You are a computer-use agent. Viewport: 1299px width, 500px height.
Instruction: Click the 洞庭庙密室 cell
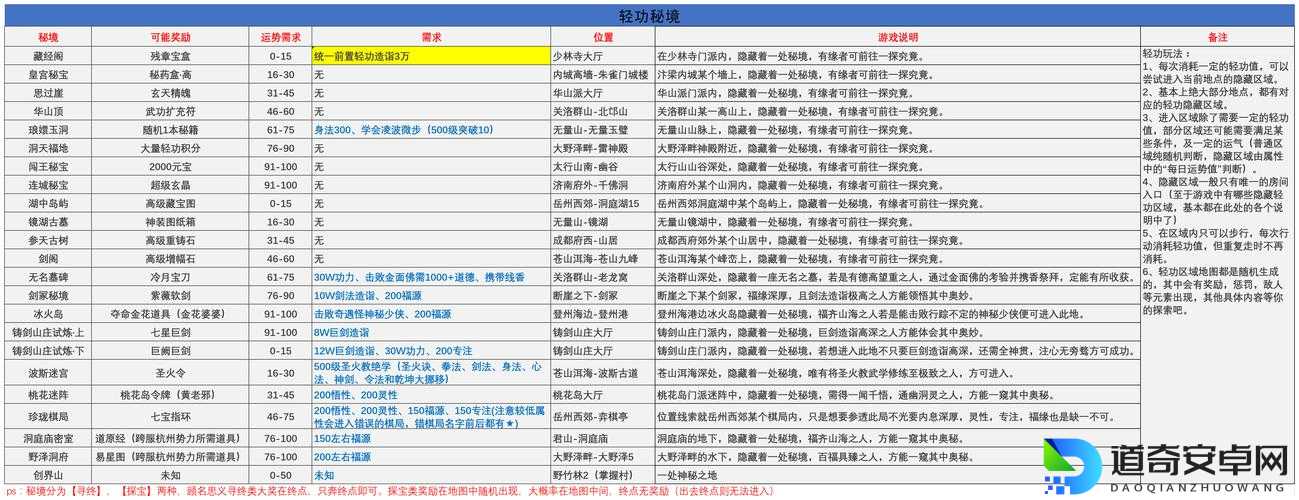(x=48, y=438)
